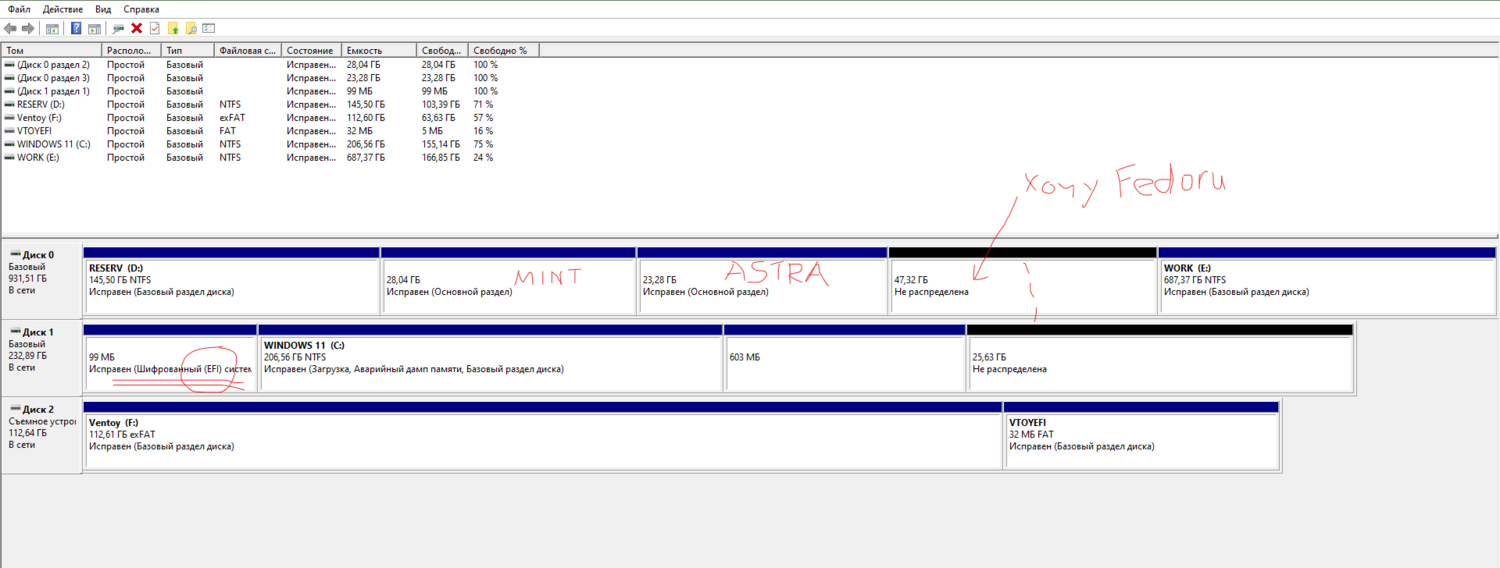This screenshot has width=1500, height=568.
Task: Select WINDOWS 11 (C:) partition block on Disk 1
Action: pos(490,357)
